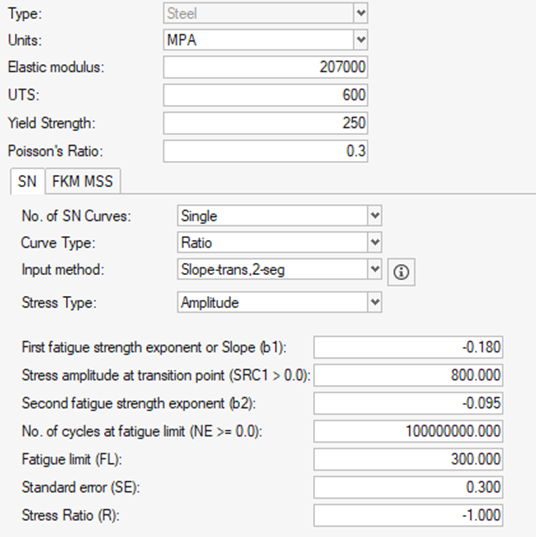Screen dimensions: 536x537
Task: Click the Poisson's Ratio field with 0.3
Action: pos(265,151)
